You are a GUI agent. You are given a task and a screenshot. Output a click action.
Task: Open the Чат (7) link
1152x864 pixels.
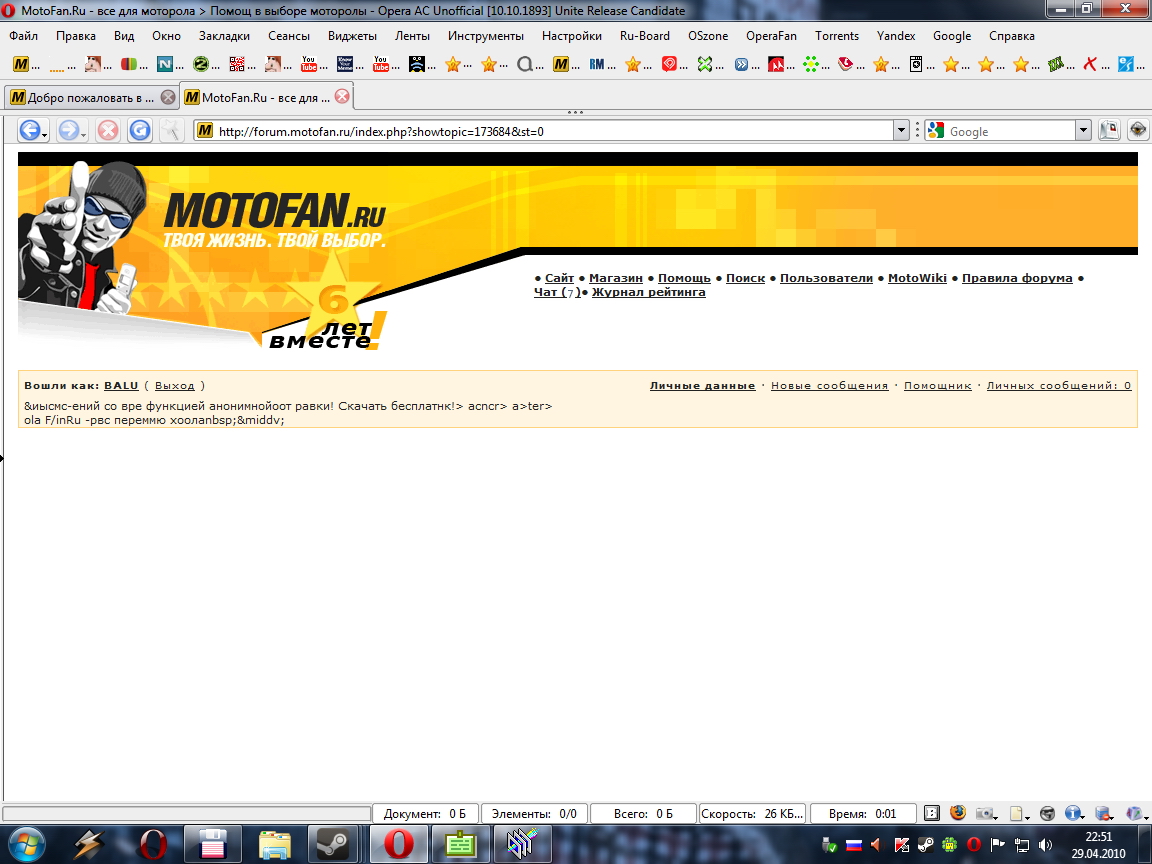[x=558, y=292]
